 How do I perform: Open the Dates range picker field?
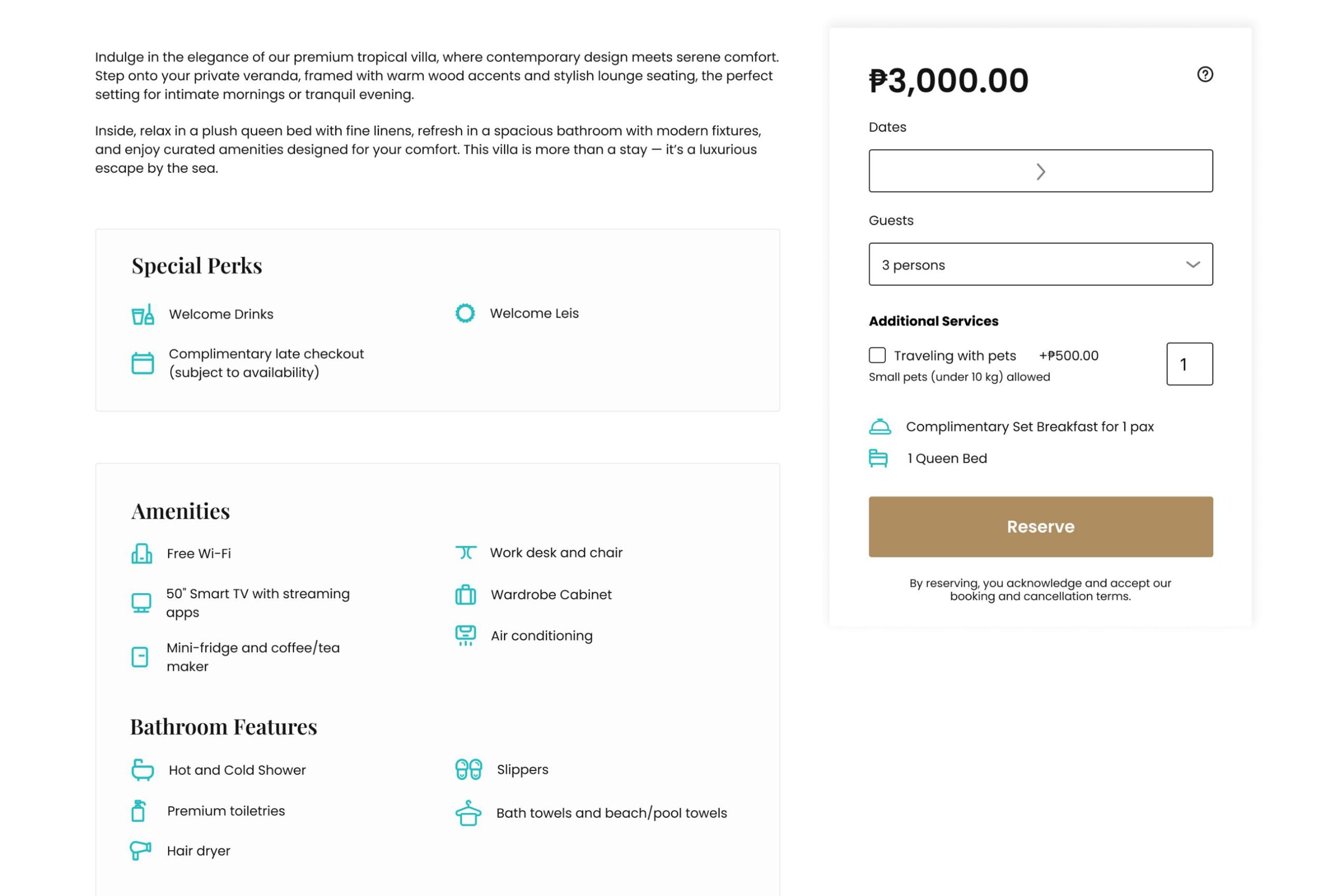[1040, 171]
